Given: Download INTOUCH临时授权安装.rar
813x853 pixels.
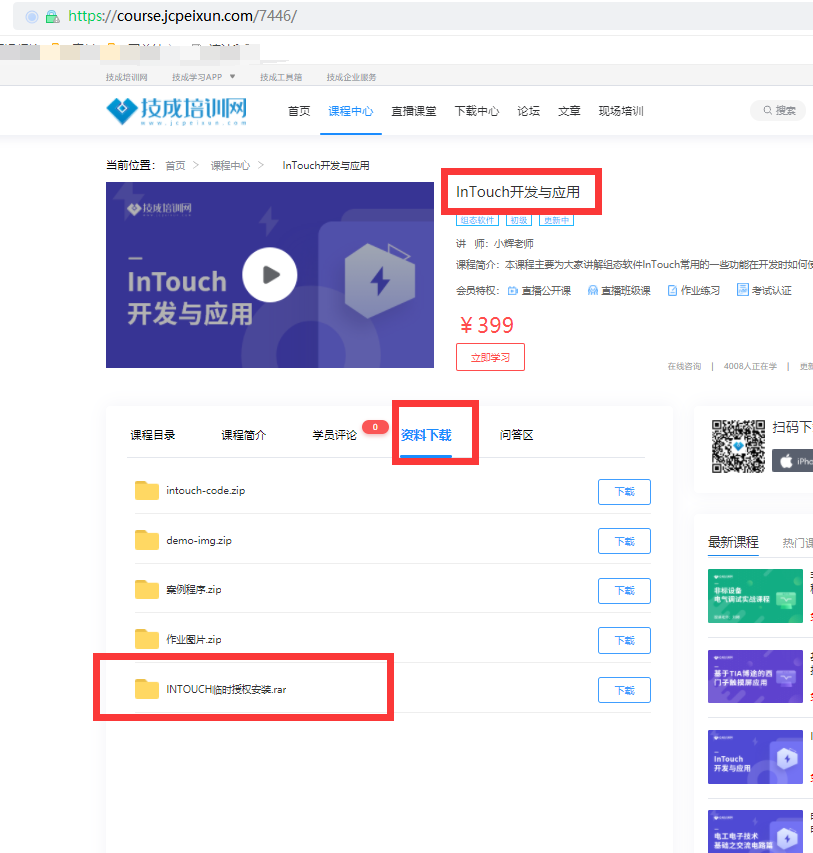Looking at the screenshot, I should click(624, 690).
